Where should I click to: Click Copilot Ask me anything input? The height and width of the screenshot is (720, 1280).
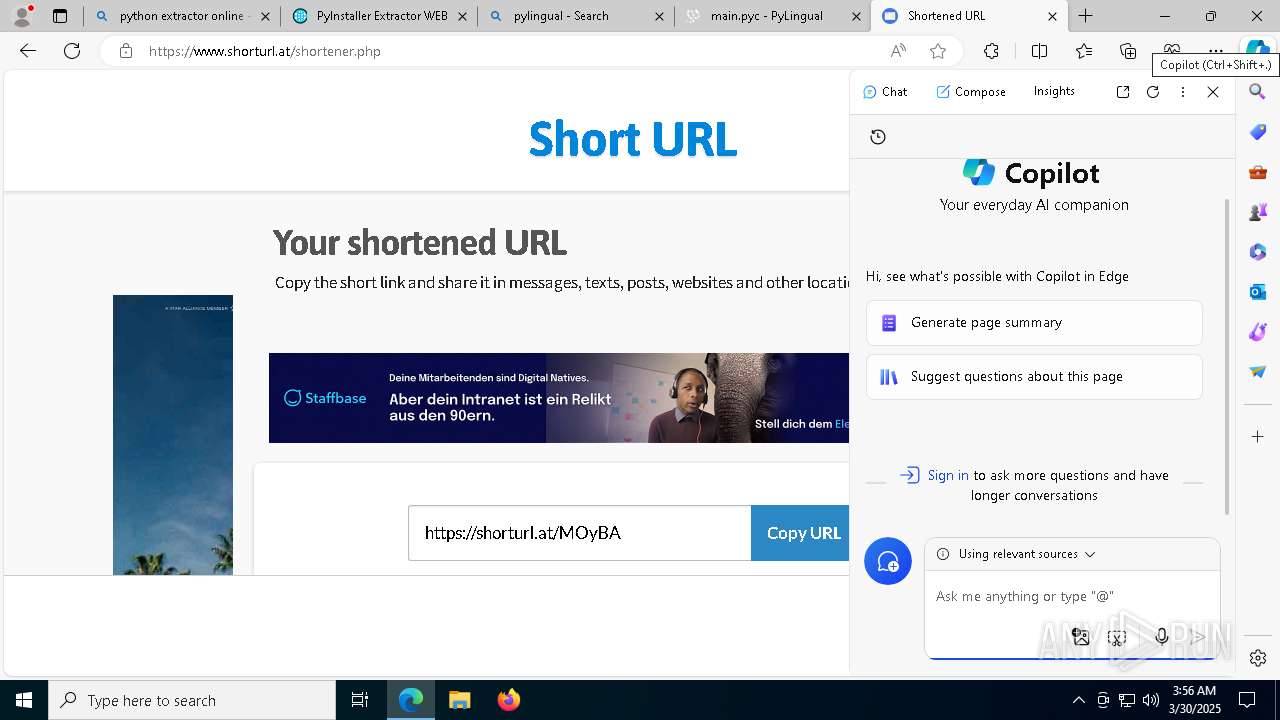click(1072, 596)
